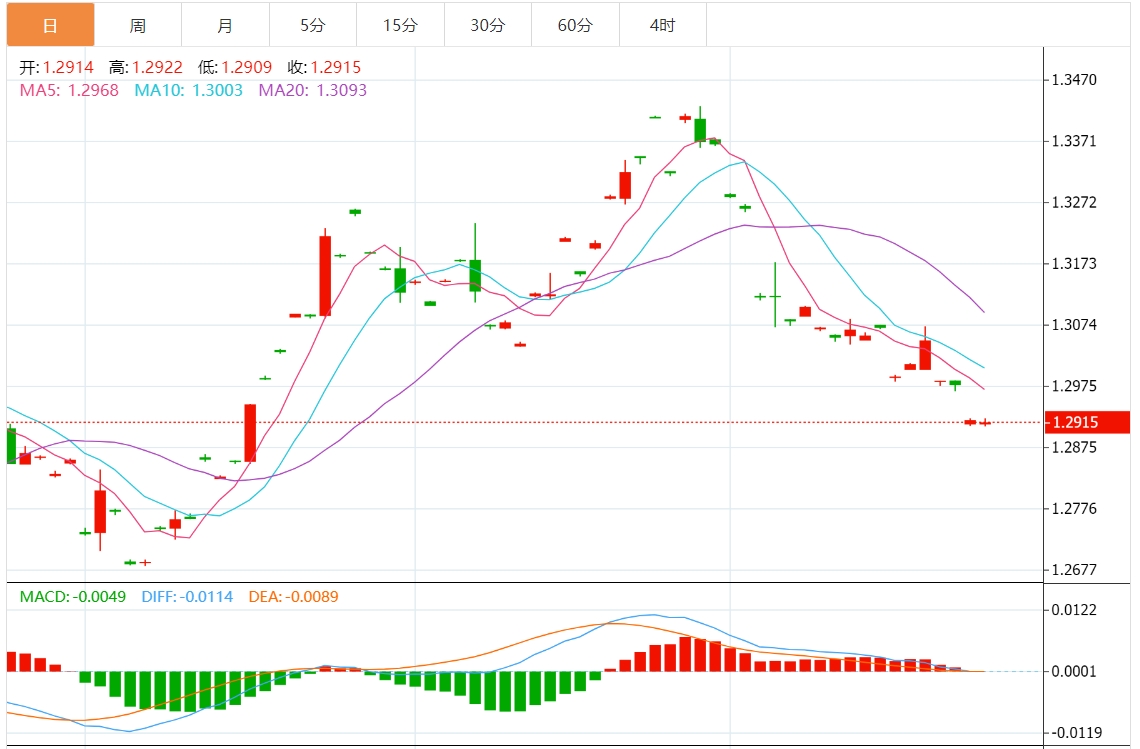Click the 1.3173 price axis label
The image size is (1140, 749).
click(x=1074, y=263)
